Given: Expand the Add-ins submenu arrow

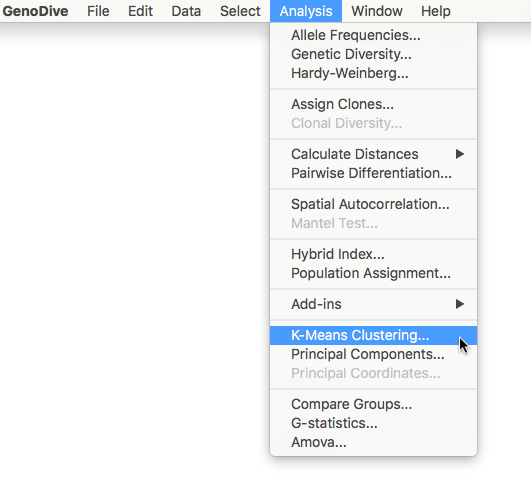Looking at the screenshot, I should click(x=460, y=304).
